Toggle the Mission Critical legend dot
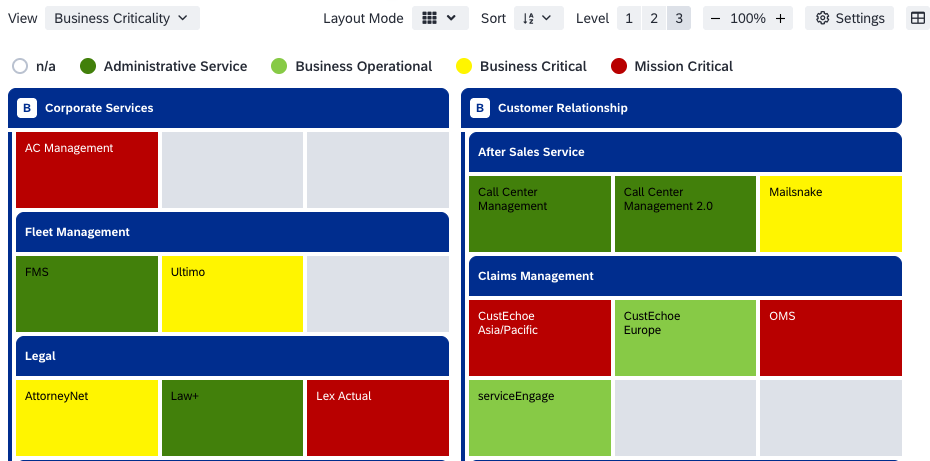This screenshot has height=461, width=930. (x=619, y=66)
